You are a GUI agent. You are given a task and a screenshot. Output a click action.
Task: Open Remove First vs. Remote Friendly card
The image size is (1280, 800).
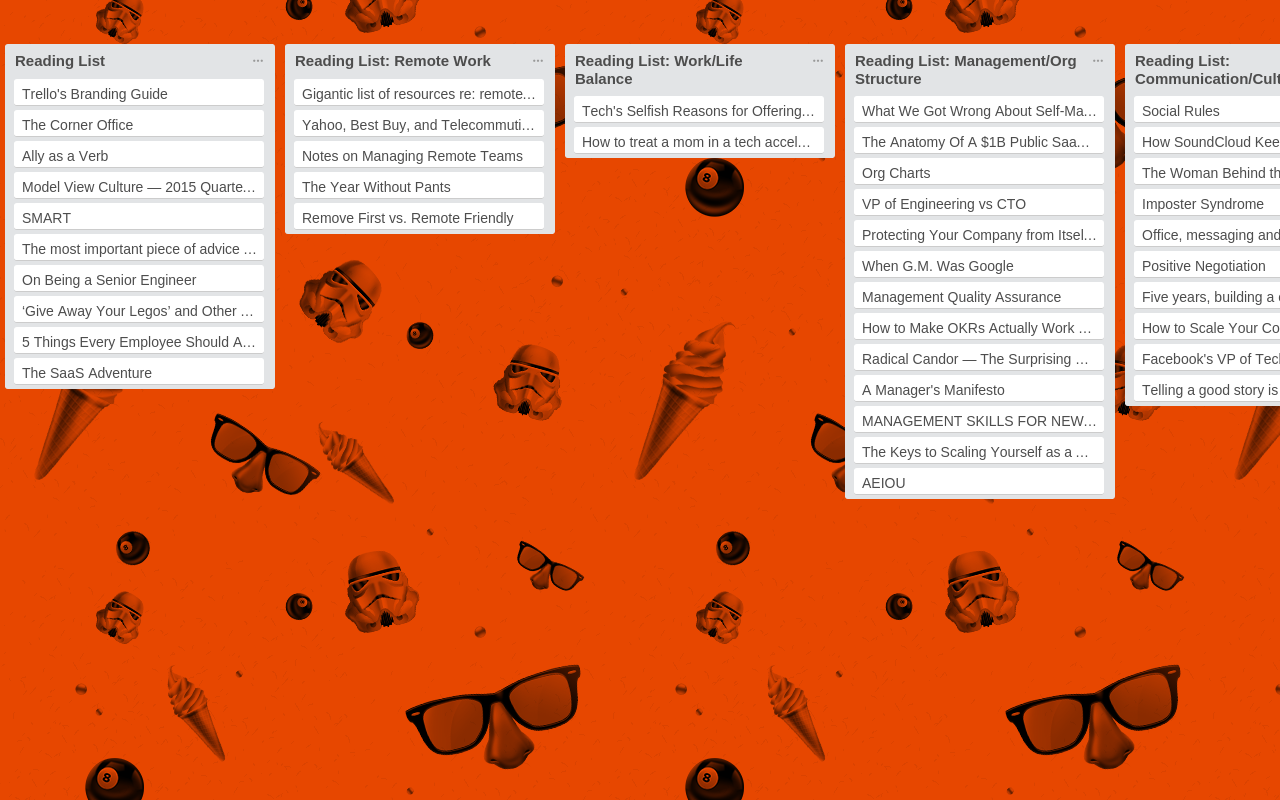tap(419, 217)
